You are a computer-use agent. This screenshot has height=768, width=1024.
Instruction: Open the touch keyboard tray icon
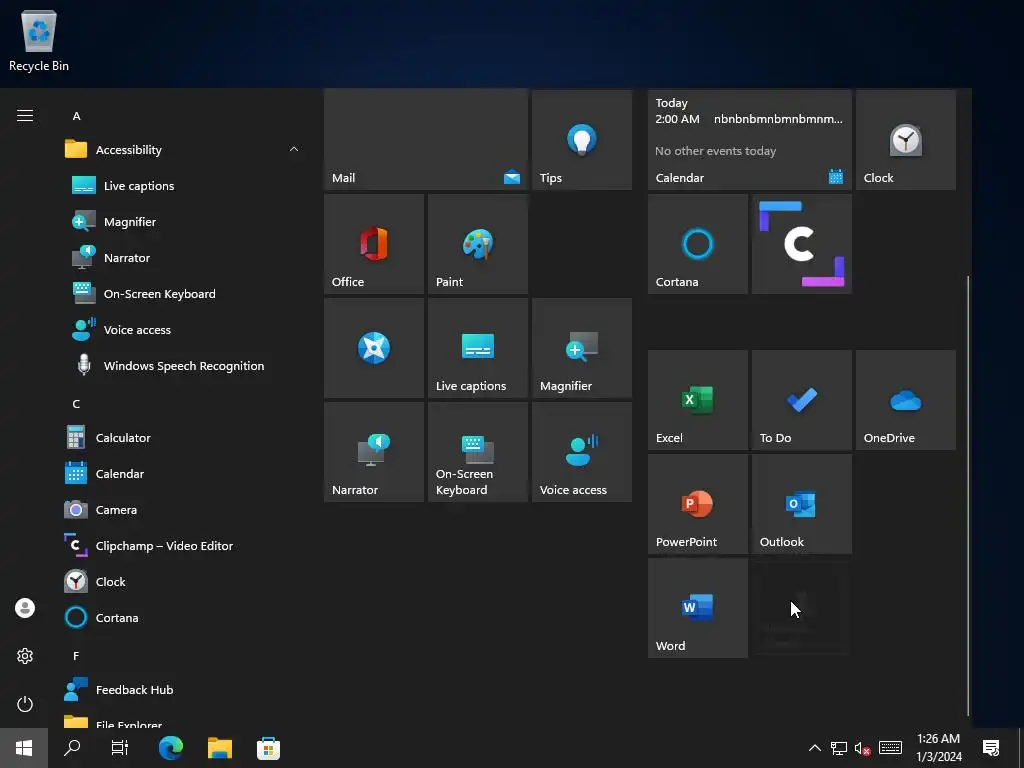pos(890,748)
